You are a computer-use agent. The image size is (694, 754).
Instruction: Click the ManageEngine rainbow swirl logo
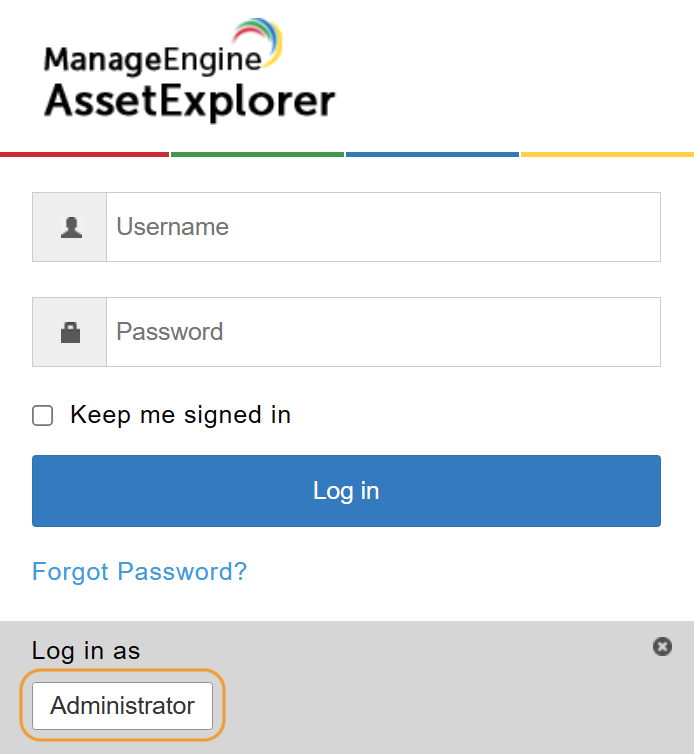(x=262, y=42)
